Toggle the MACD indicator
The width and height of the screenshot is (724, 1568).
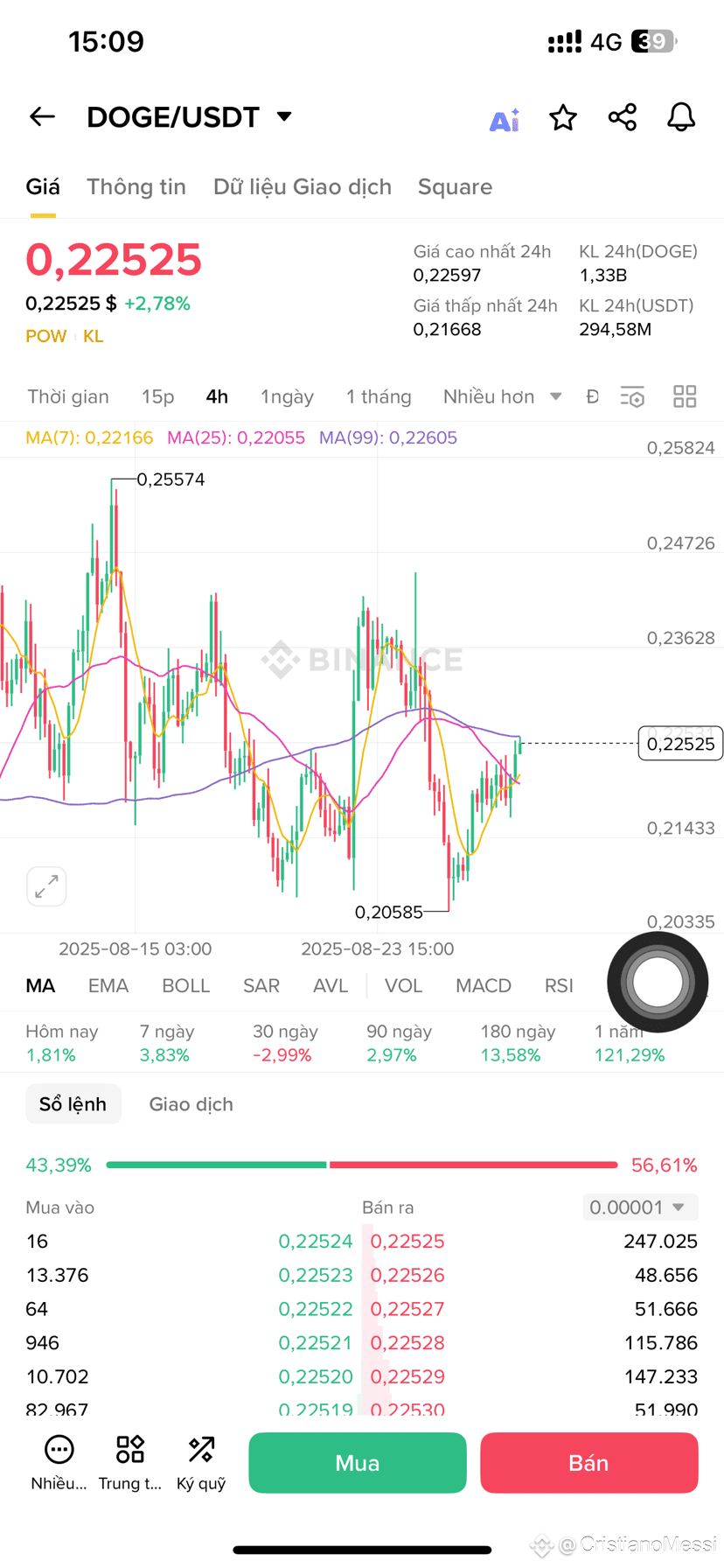click(484, 986)
